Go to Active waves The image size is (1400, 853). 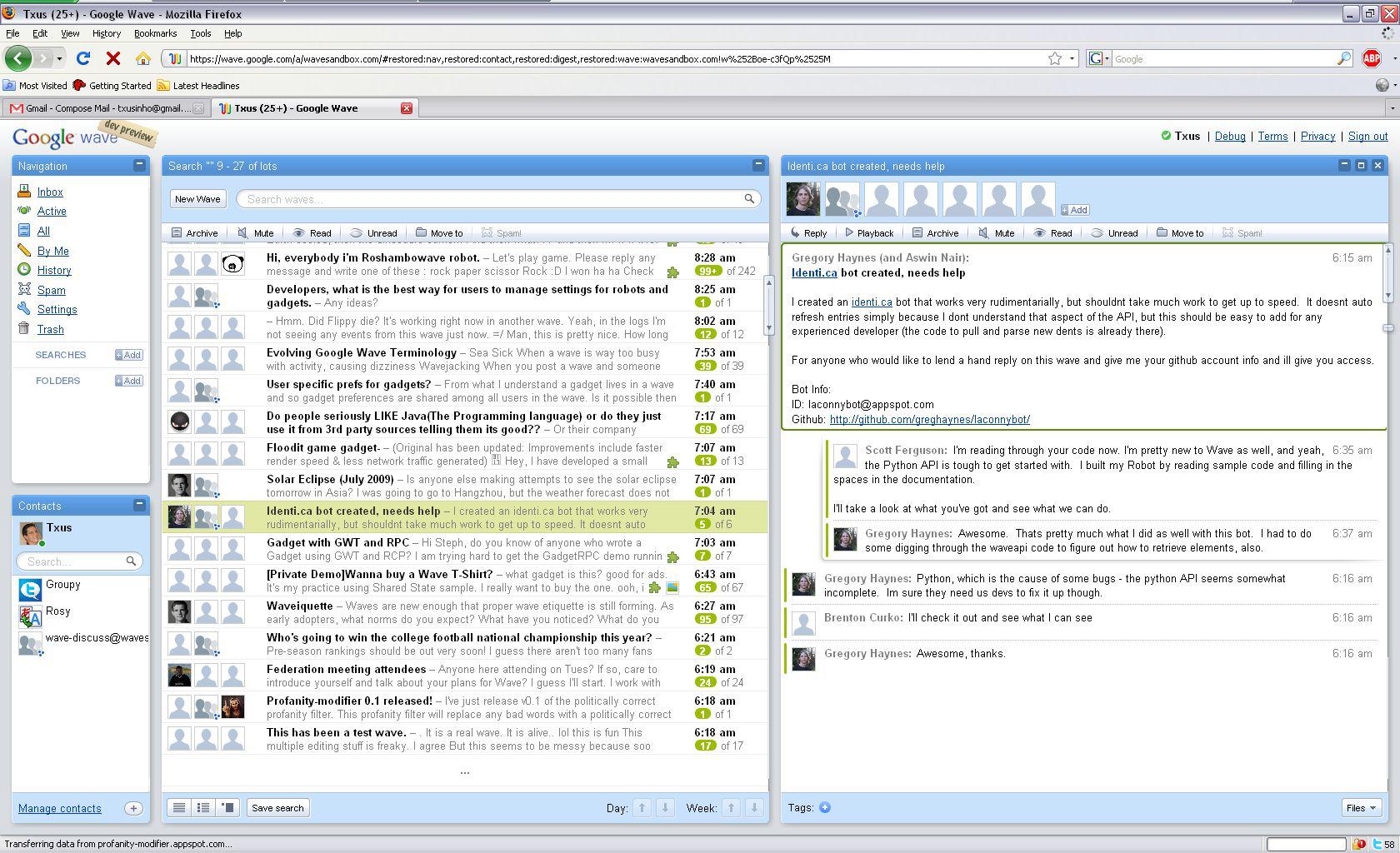pyautogui.click(x=51, y=212)
